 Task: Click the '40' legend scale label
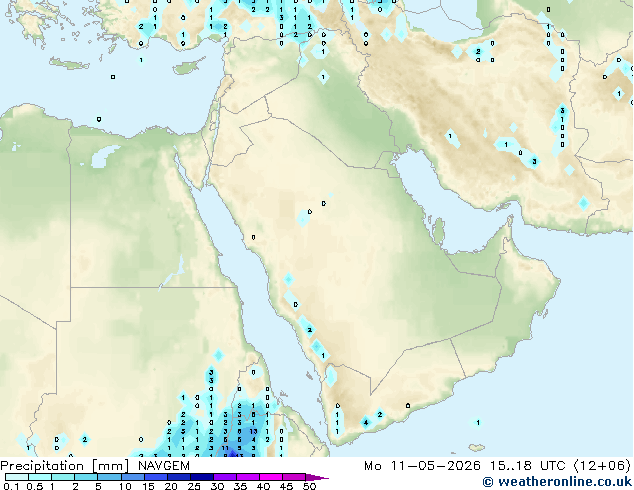(263, 486)
